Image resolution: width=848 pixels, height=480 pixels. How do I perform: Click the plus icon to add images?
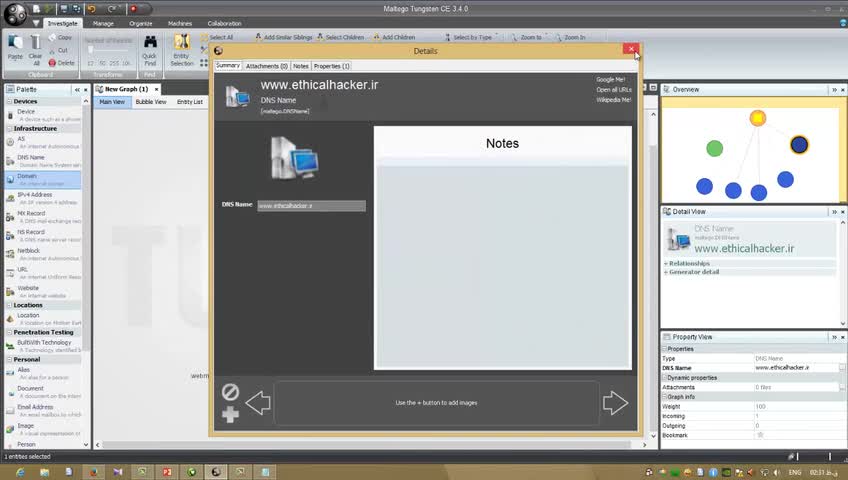pyautogui.click(x=230, y=415)
